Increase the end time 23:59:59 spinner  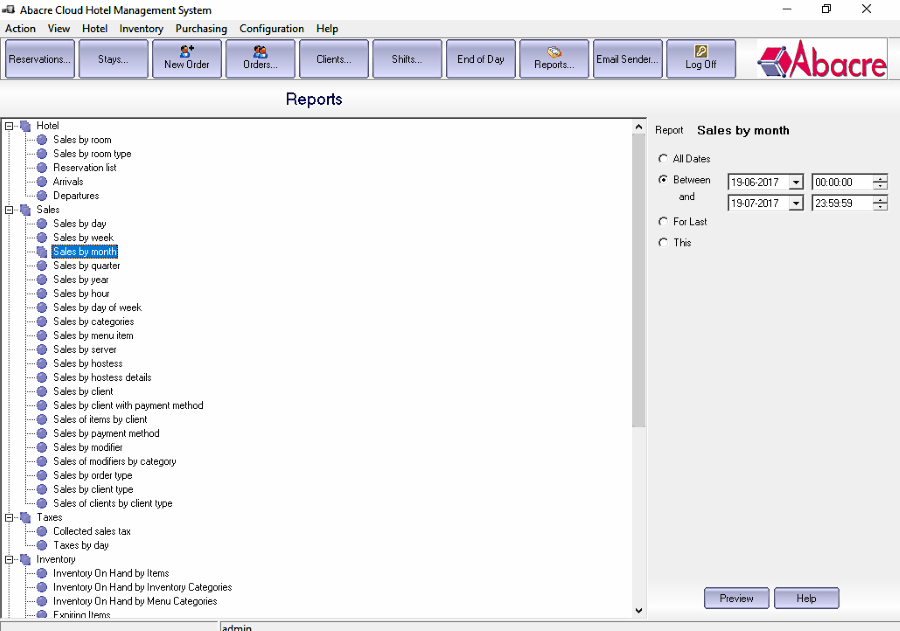coord(880,199)
